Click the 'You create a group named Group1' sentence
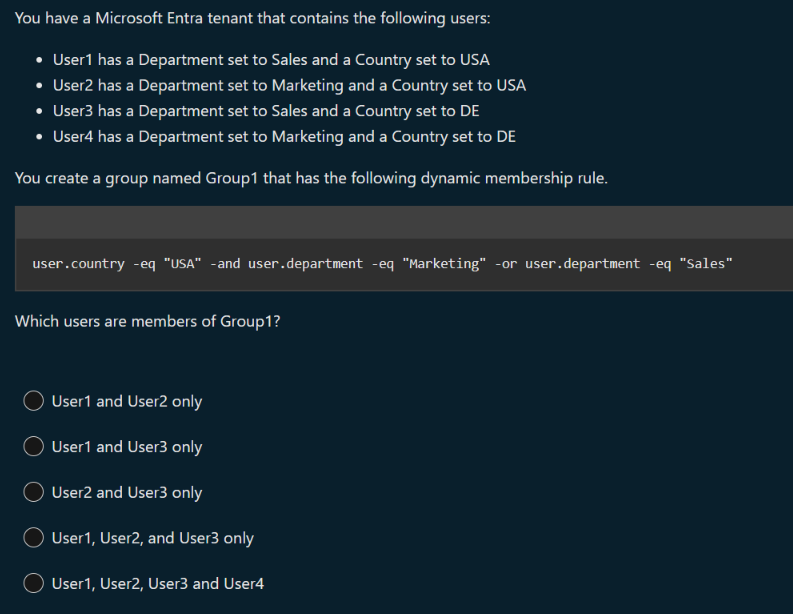 pyautogui.click(x=310, y=179)
